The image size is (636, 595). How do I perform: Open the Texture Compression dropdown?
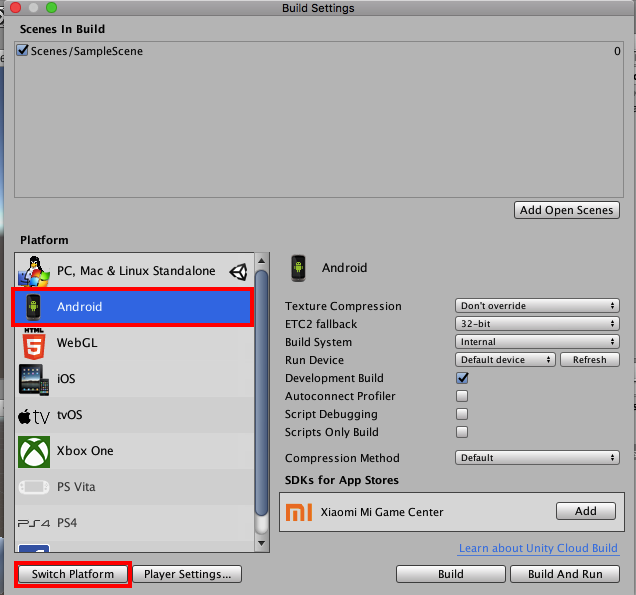click(x=537, y=305)
